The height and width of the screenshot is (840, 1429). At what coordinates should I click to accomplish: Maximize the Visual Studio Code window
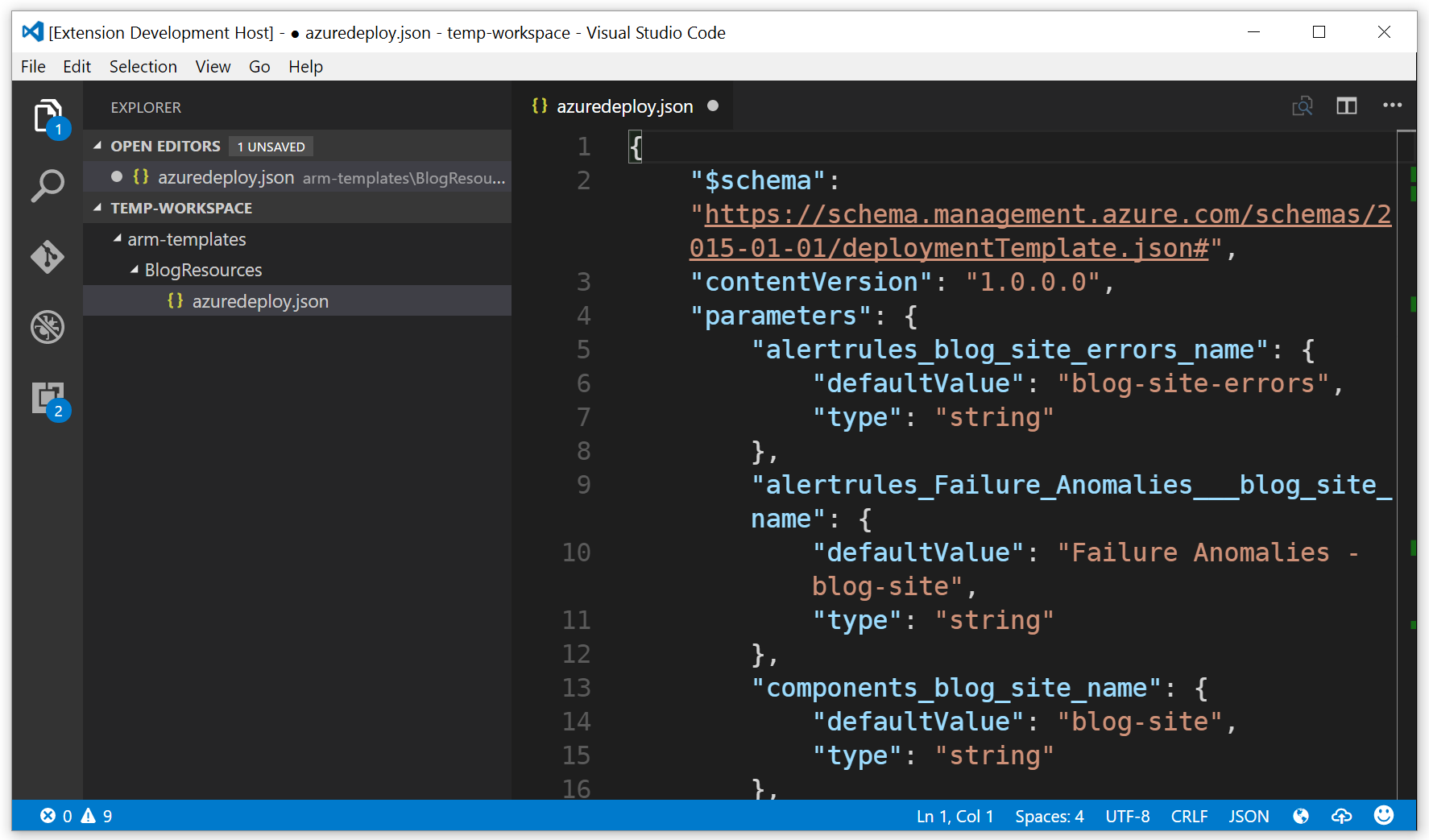point(1319,32)
